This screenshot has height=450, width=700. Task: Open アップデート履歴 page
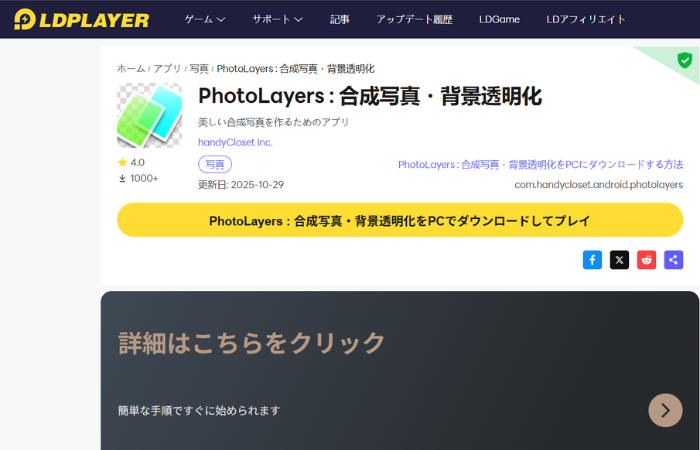[x=414, y=19]
